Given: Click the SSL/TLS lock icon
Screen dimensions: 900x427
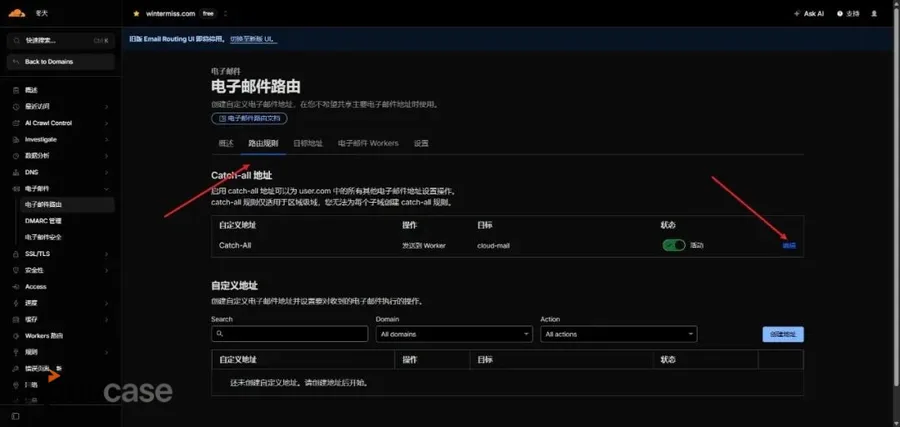Looking at the screenshot, I should tap(15, 254).
